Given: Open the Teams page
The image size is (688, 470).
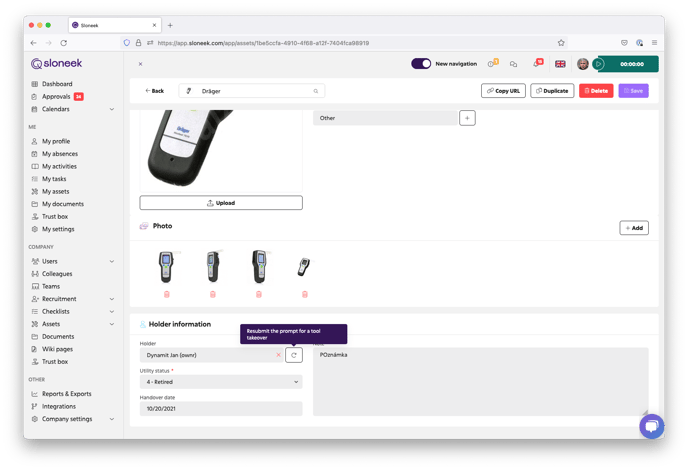Looking at the screenshot, I should coord(51,286).
